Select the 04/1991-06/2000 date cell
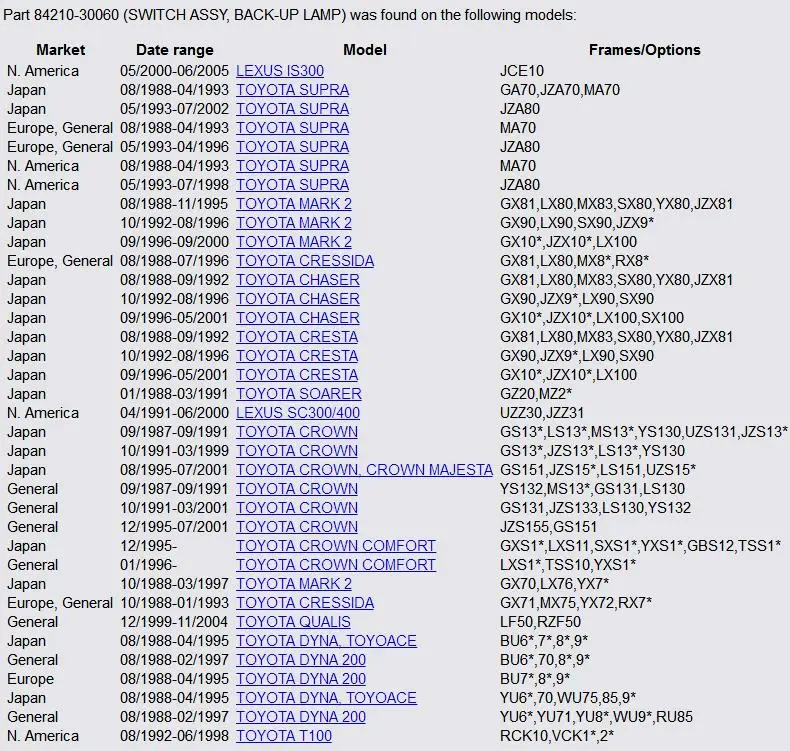Image resolution: width=790 pixels, height=751 pixels. point(174,413)
